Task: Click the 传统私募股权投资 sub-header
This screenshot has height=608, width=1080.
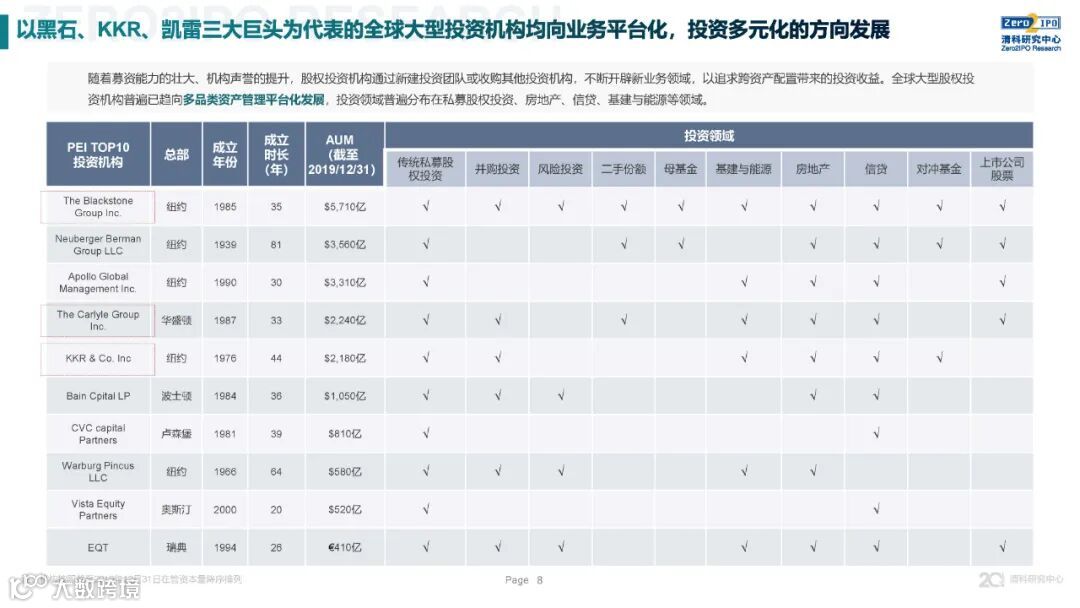Action: (x=425, y=169)
